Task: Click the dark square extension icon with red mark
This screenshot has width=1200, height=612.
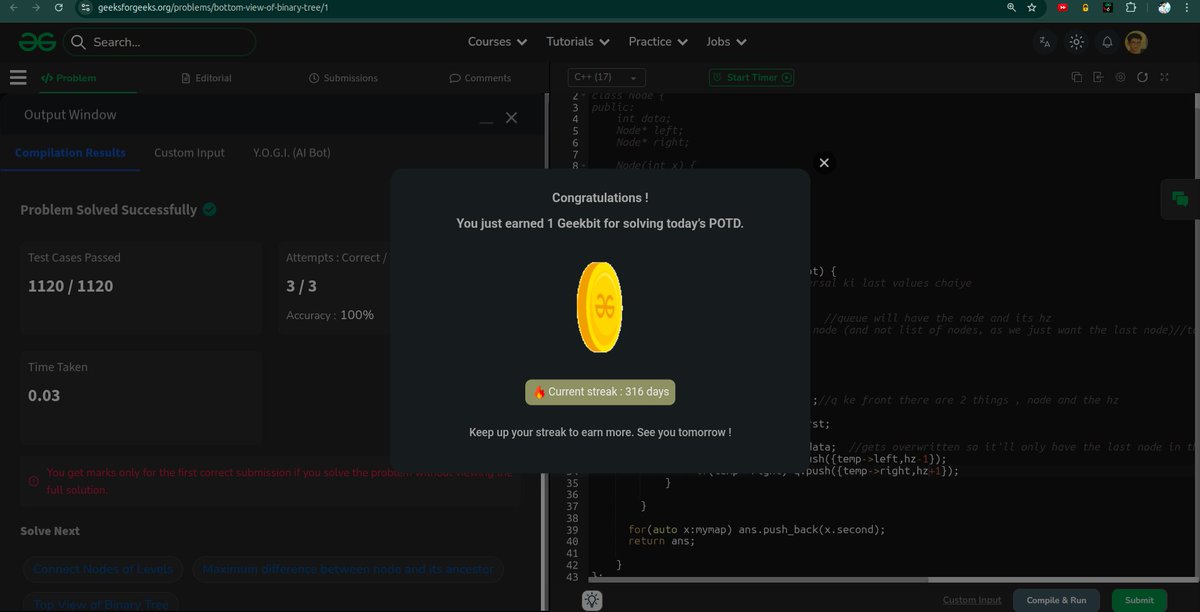Action: [1107, 7]
